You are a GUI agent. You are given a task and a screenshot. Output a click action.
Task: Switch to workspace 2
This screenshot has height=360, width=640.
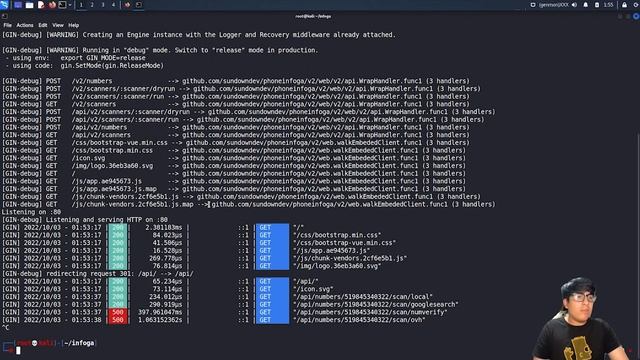[92, 5]
